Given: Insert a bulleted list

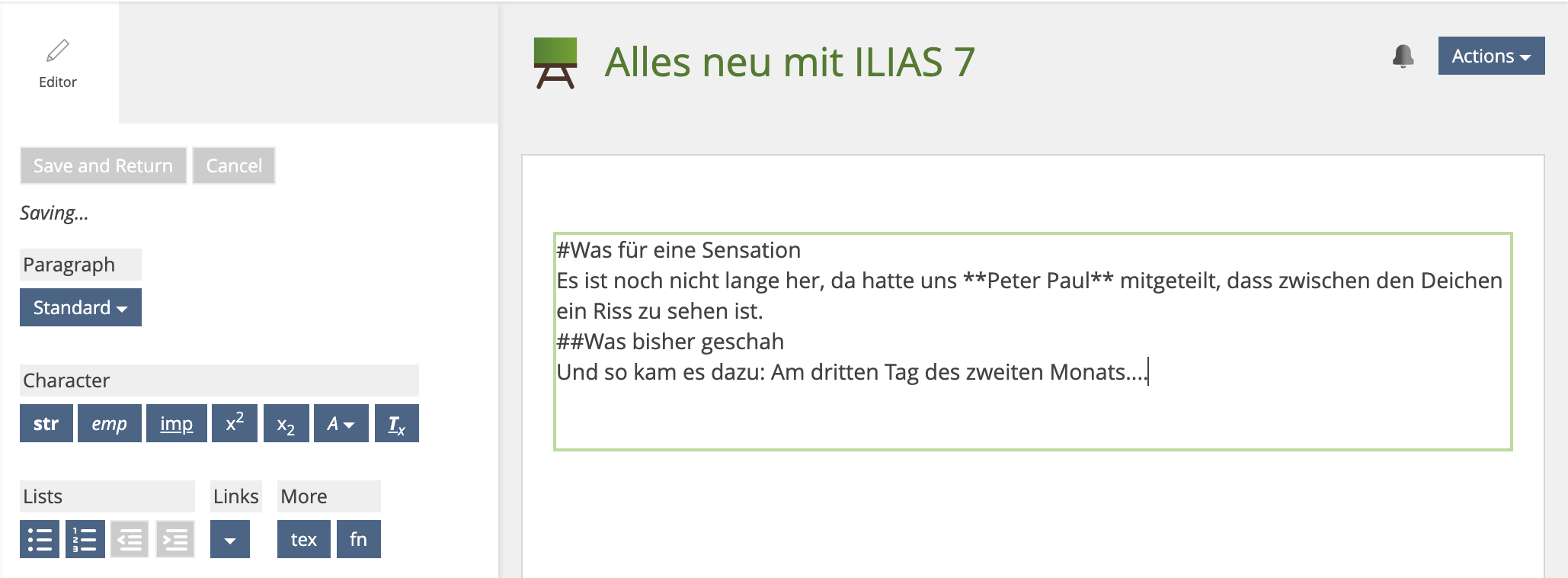Looking at the screenshot, I should [40, 539].
